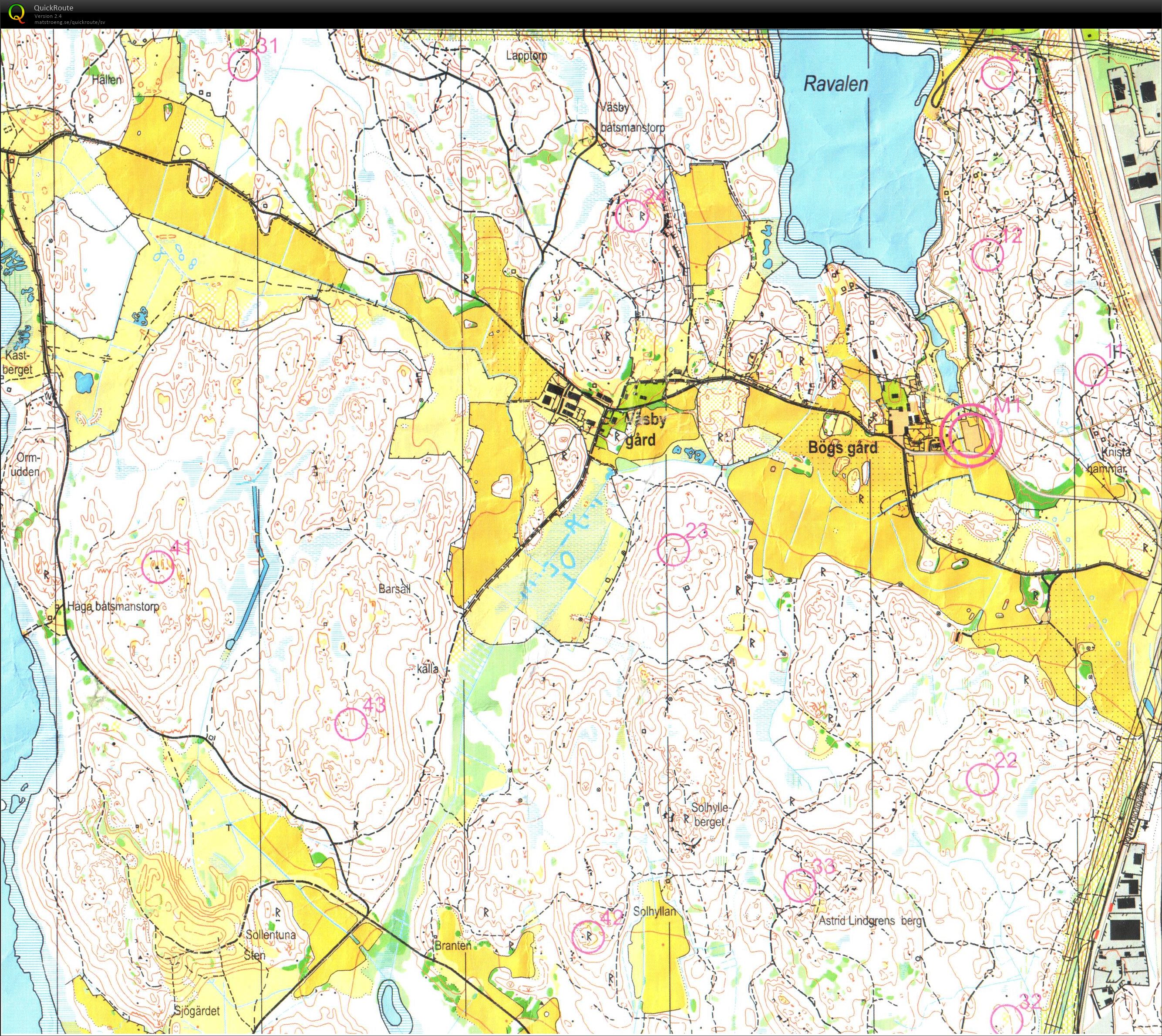Select control circle 21 near Ravalen
This screenshot has height=1036, width=1162.
pyautogui.click(x=997, y=74)
